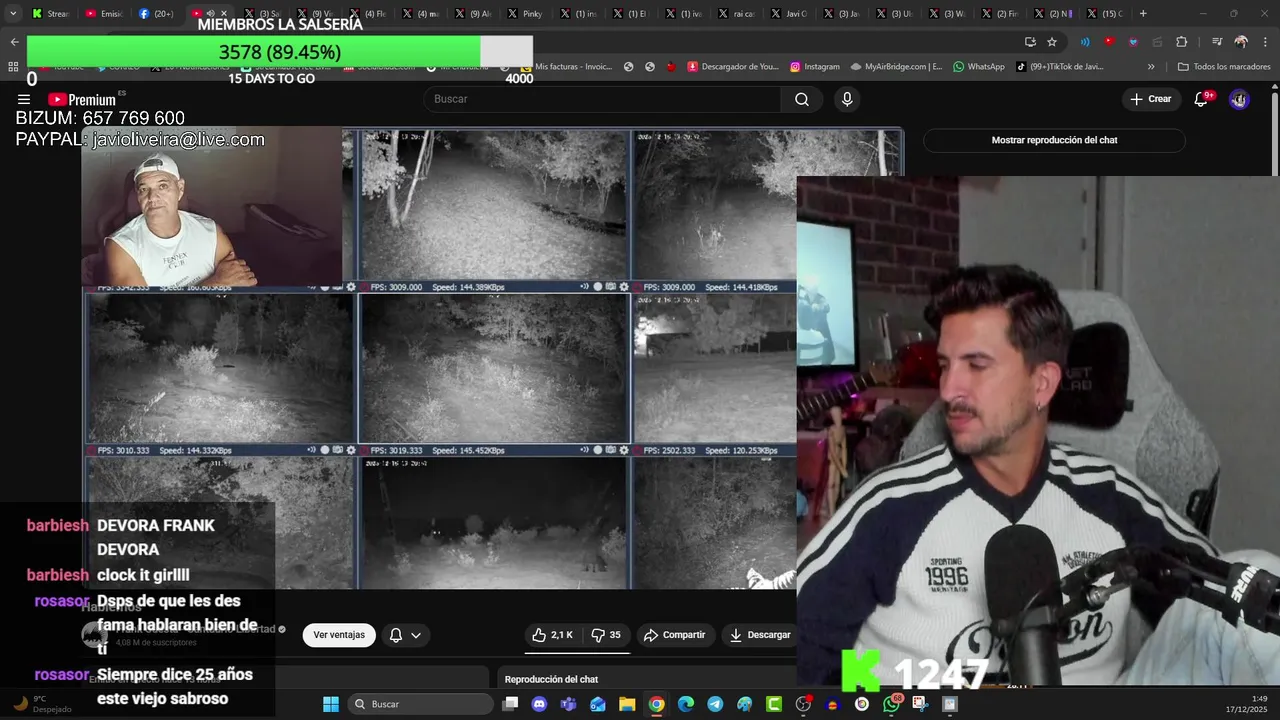The image size is (1280, 720).
Task: Toggle channel notification bell beside Ver ventajas
Action: pos(396,635)
